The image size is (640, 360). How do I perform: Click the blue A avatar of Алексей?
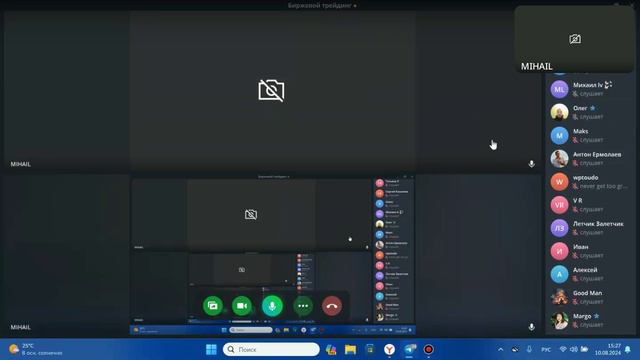559,274
